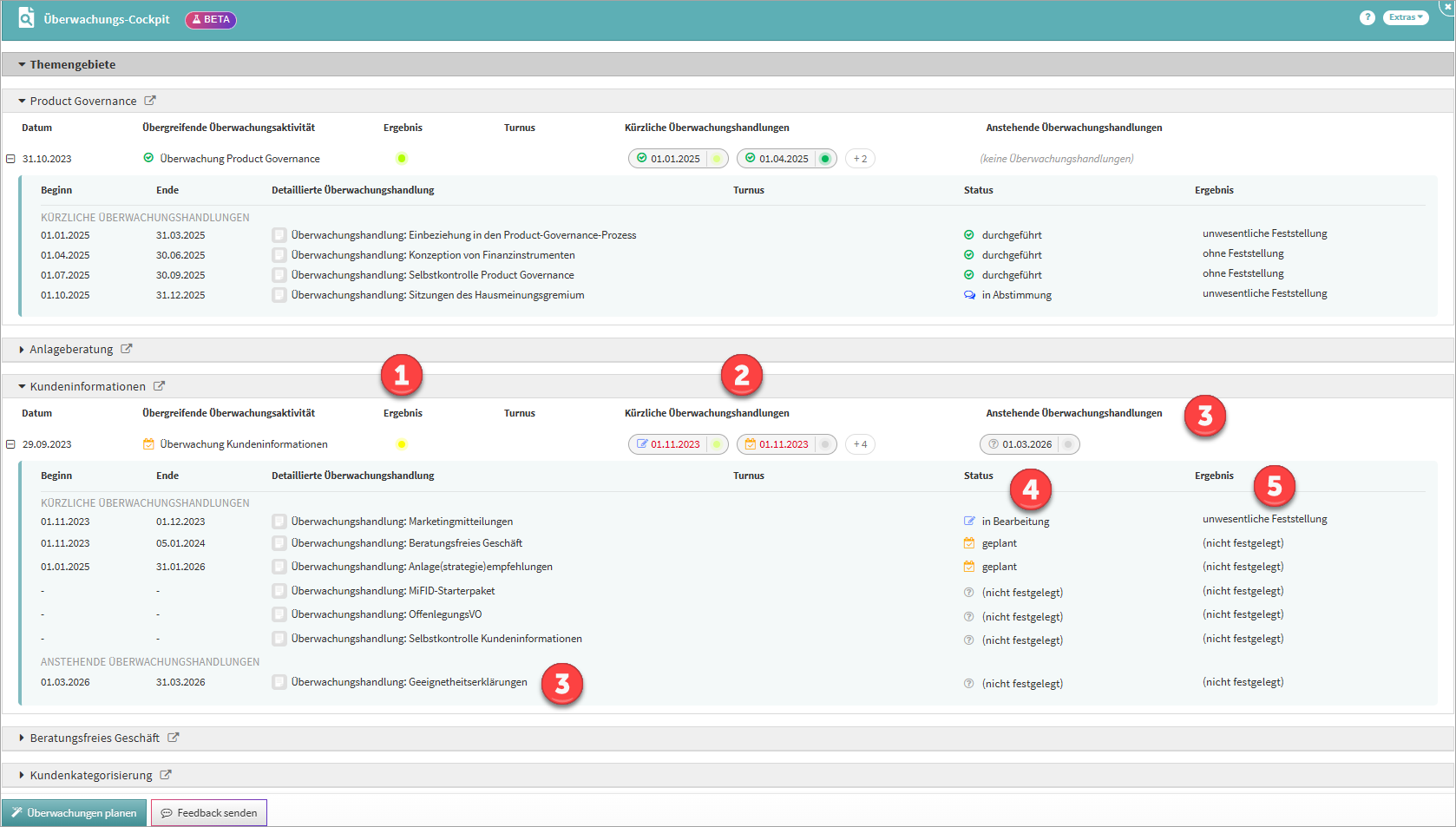Click the Überwachungs-Cockpit logo icon
Screen dimensions: 1456x827
[26, 18]
